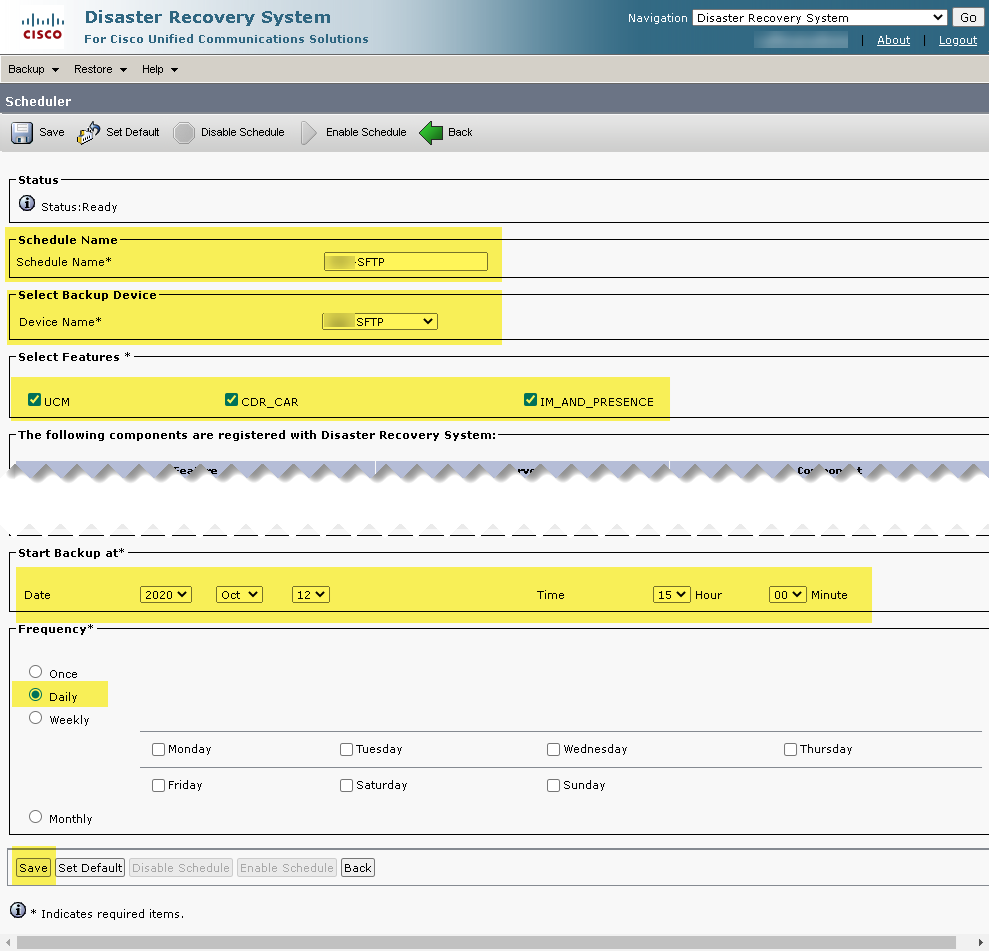Open the Help menu
989x951 pixels.
pyautogui.click(x=160, y=69)
